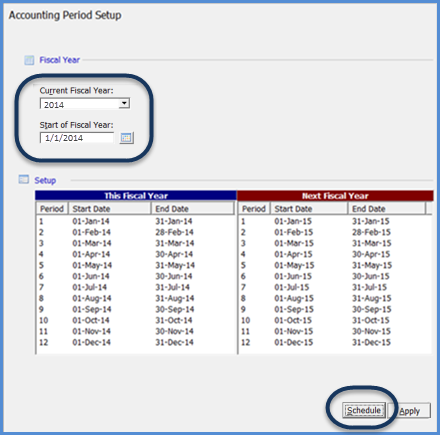Select next year period 9 row 01-Sep-15
The height and width of the screenshot is (435, 440).
(335, 309)
